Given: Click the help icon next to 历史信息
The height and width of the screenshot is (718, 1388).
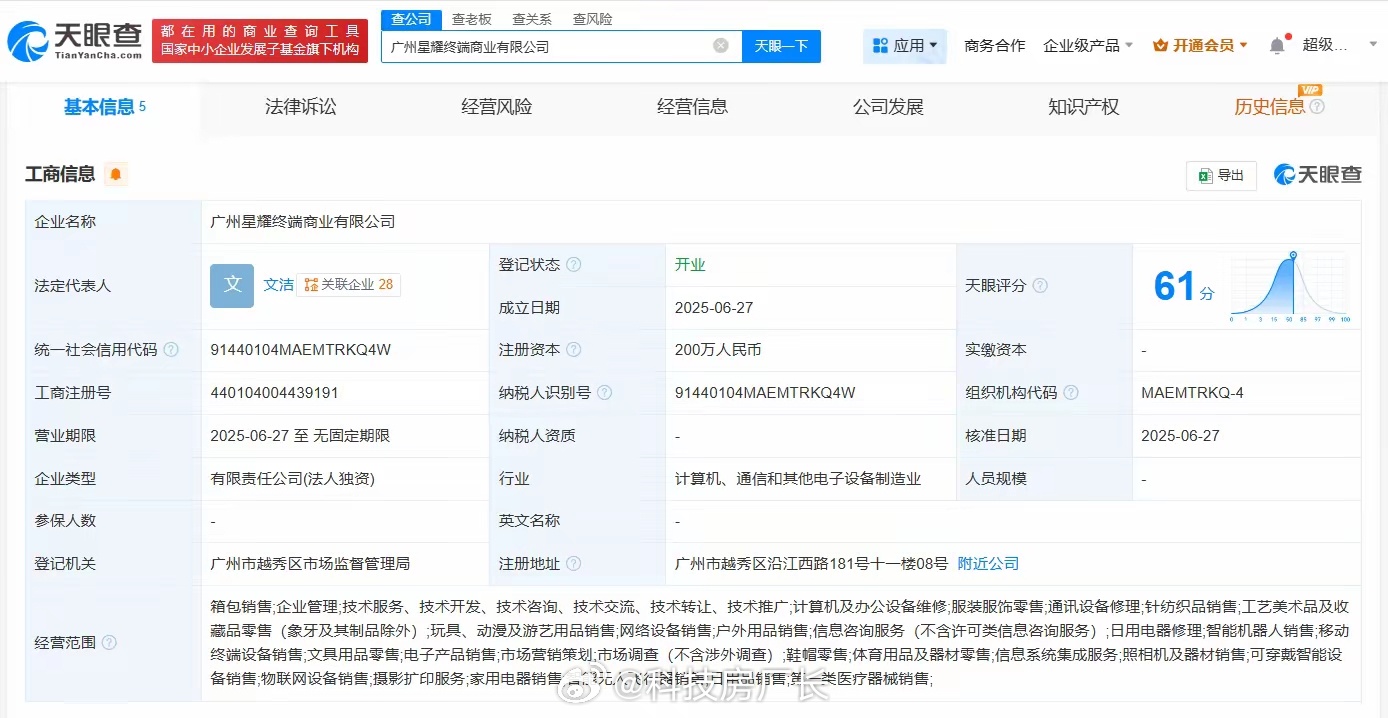Looking at the screenshot, I should (1317, 107).
